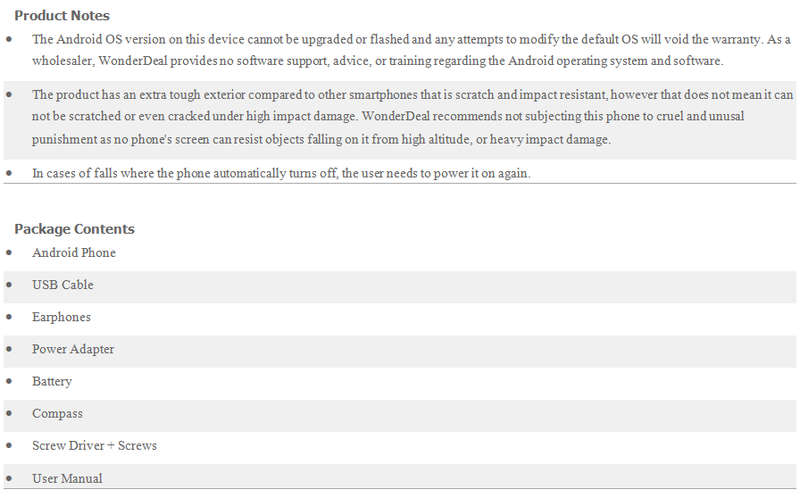The height and width of the screenshot is (496, 800).
Task: Click the bullet beside Battery
Action: (9, 381)
